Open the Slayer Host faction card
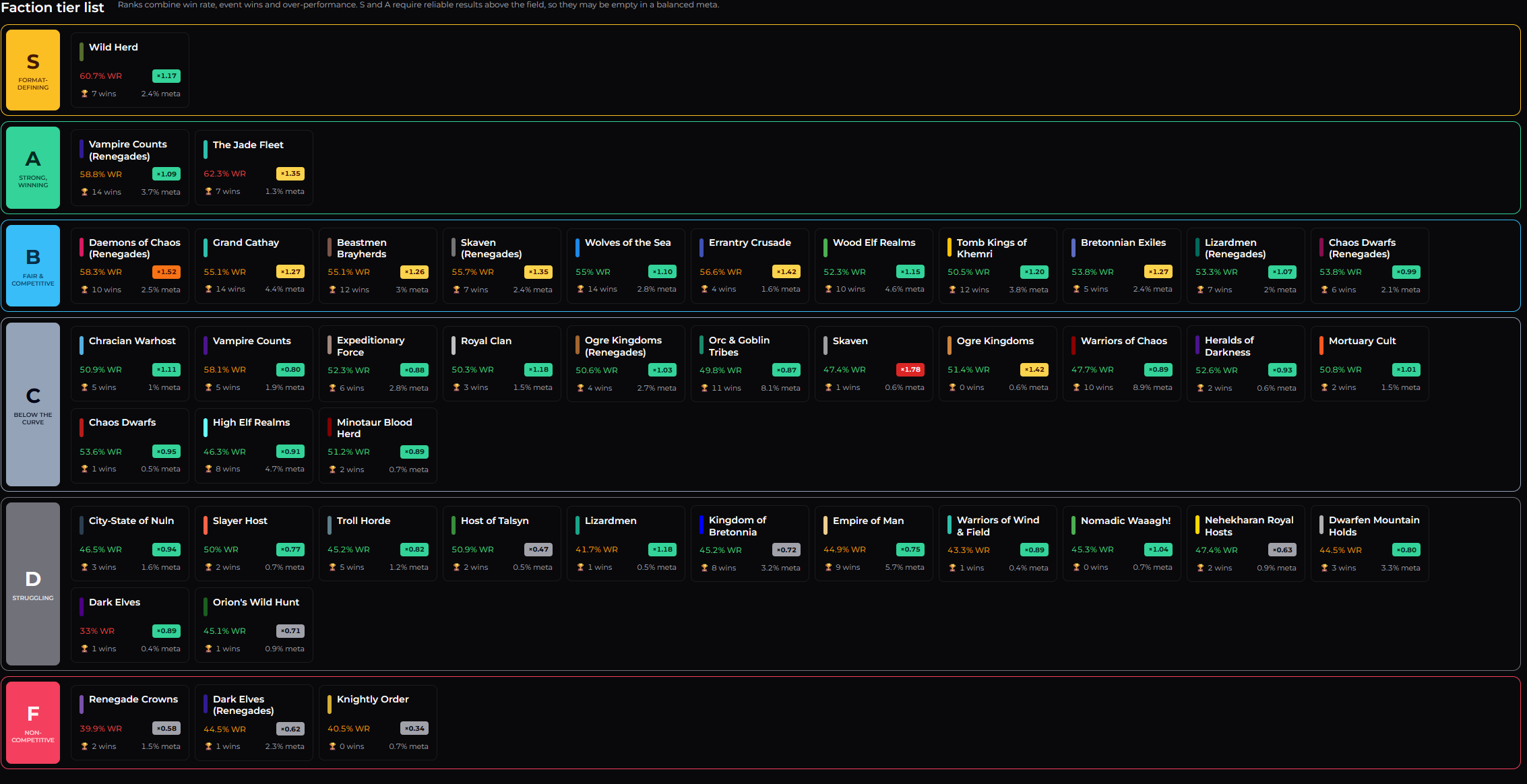This screenshot has width=1527, height=784. point(254,544)
